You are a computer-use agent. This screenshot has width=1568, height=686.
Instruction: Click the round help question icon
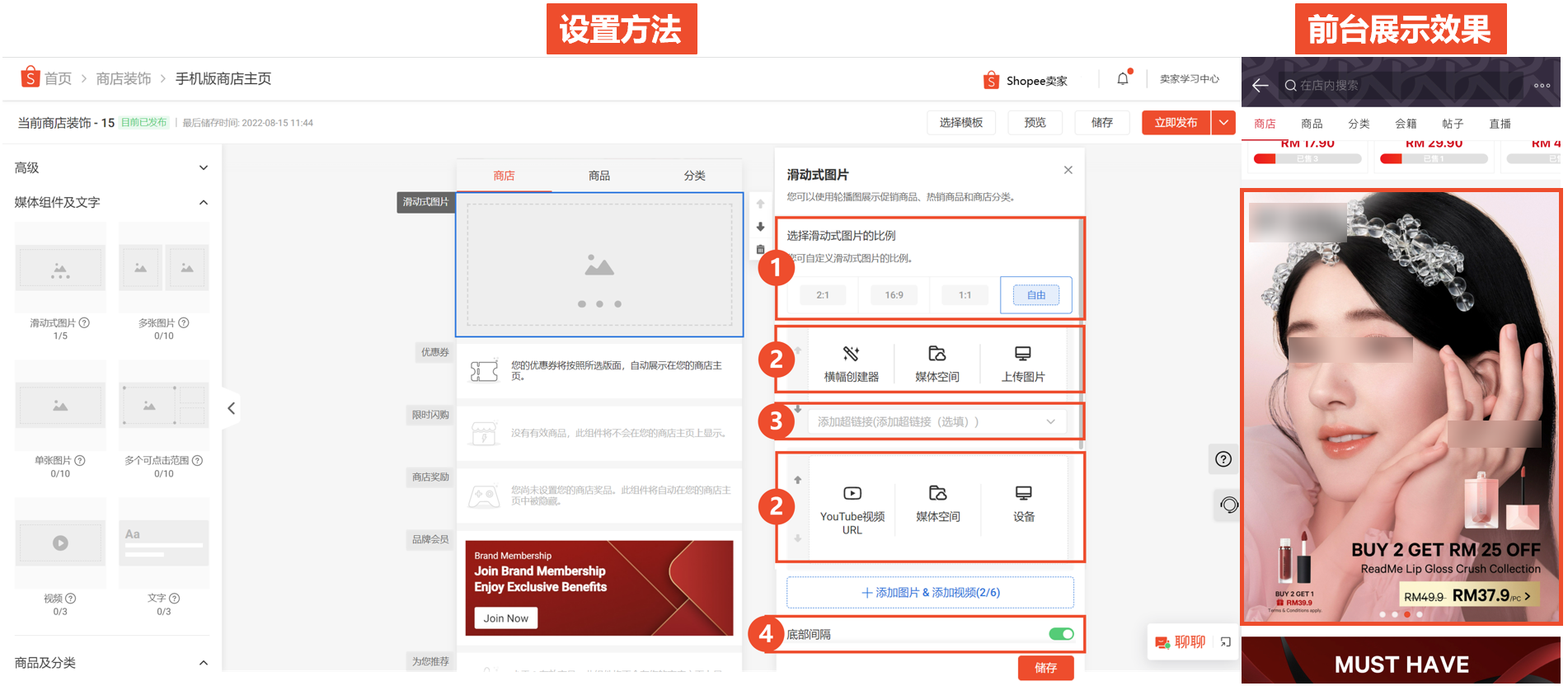[x=1223, y=459]
